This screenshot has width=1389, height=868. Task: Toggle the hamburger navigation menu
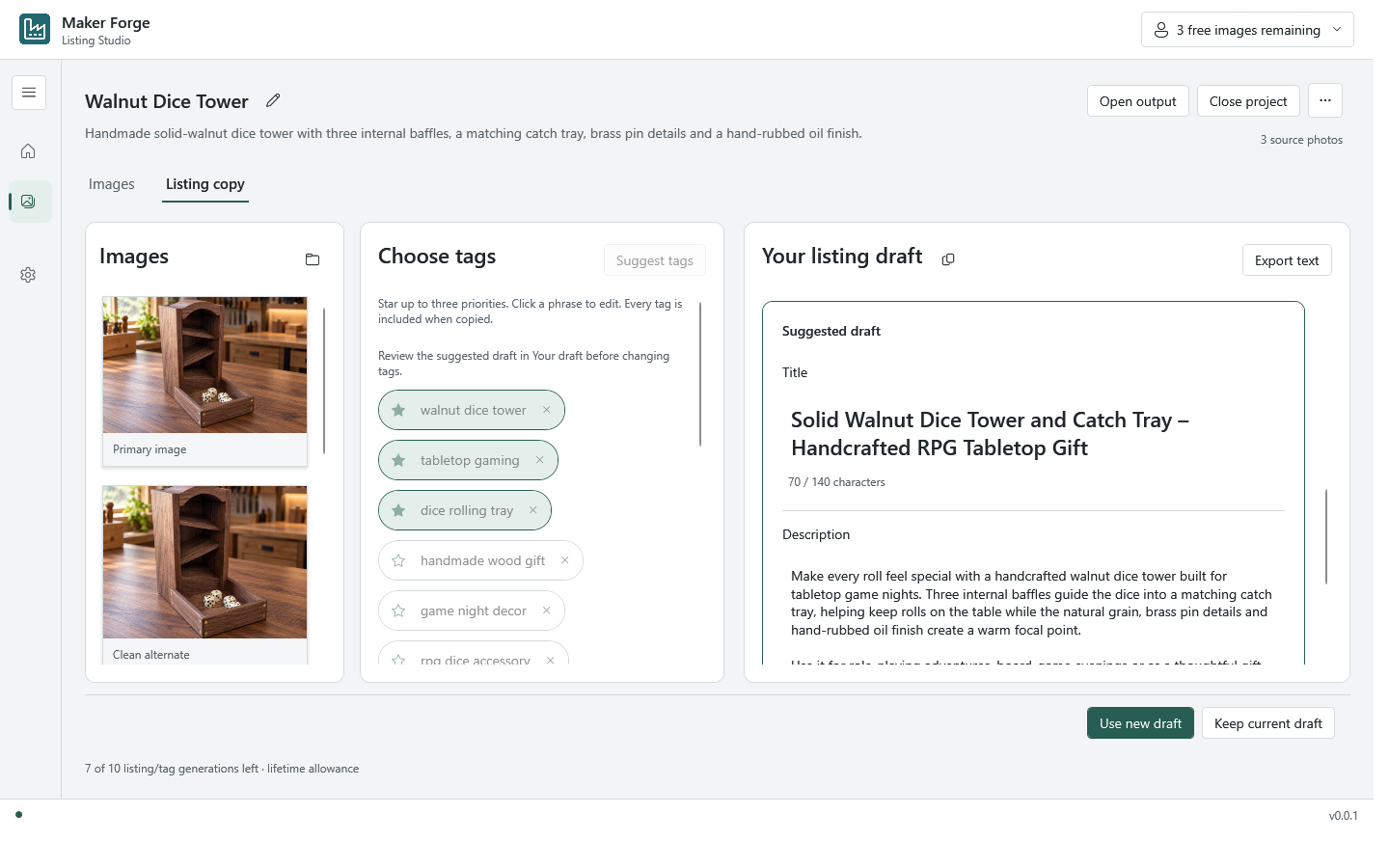[29, 93]
